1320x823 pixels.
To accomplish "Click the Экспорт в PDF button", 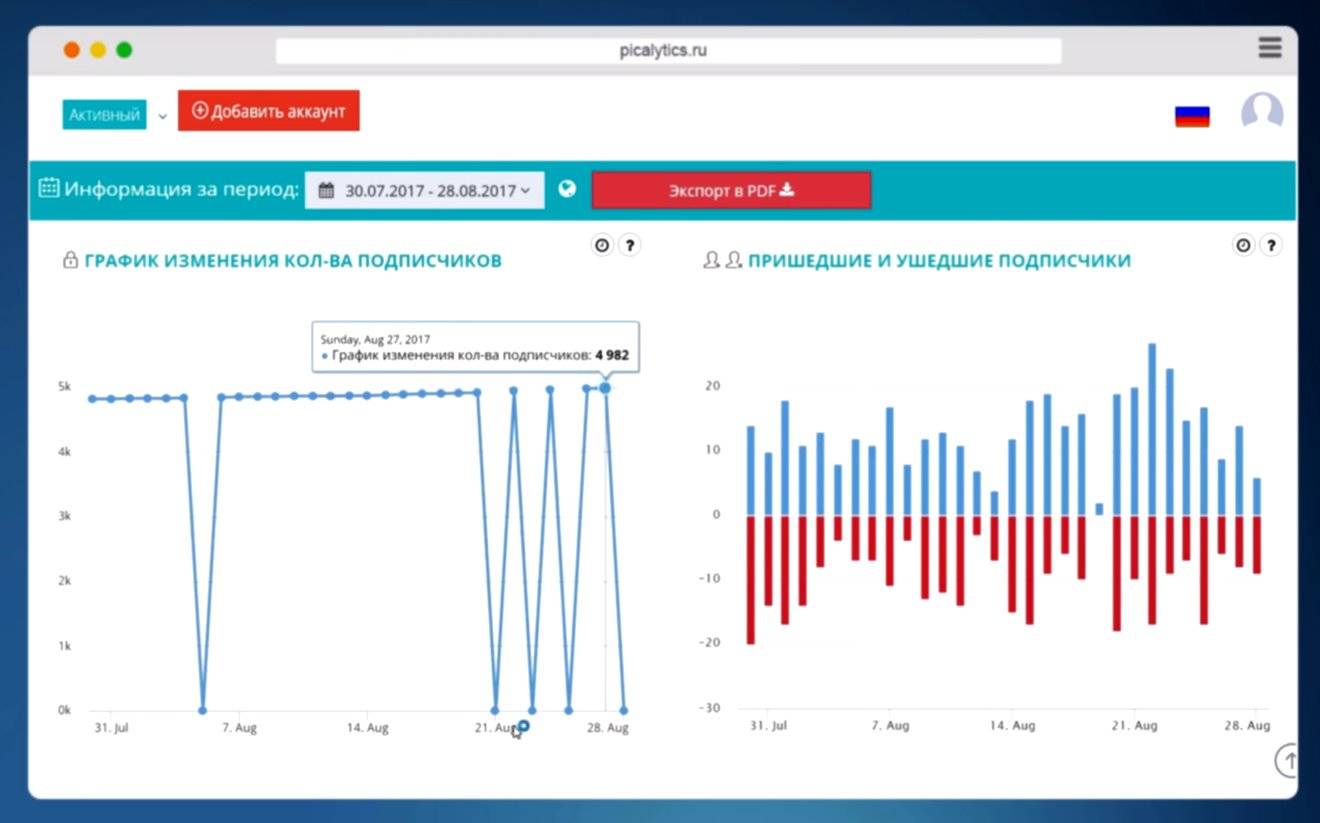I will (x=731, y=190).
